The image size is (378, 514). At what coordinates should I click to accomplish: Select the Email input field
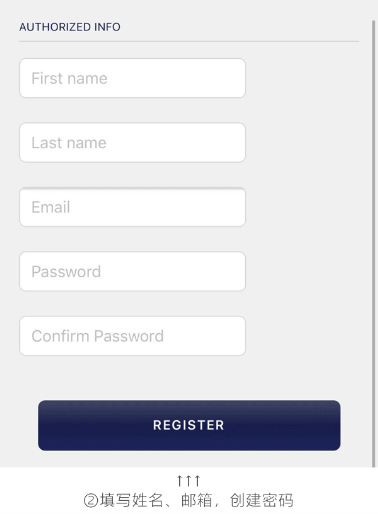tap(132, 207)
